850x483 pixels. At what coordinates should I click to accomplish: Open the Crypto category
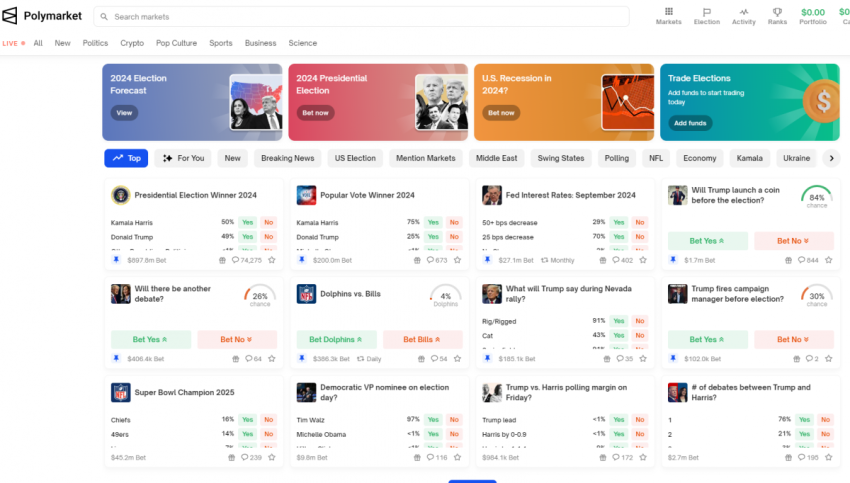132,43
